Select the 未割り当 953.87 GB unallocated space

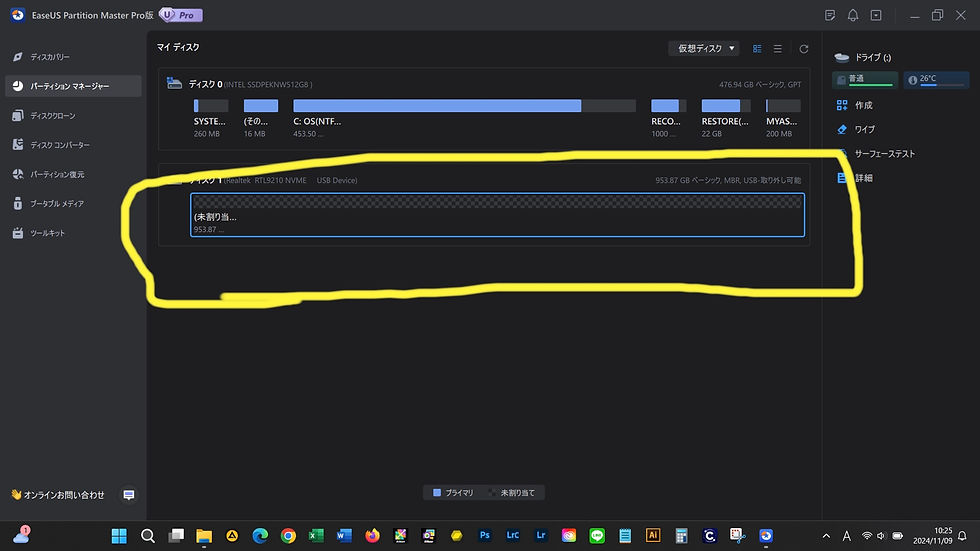tap(498, 215)
